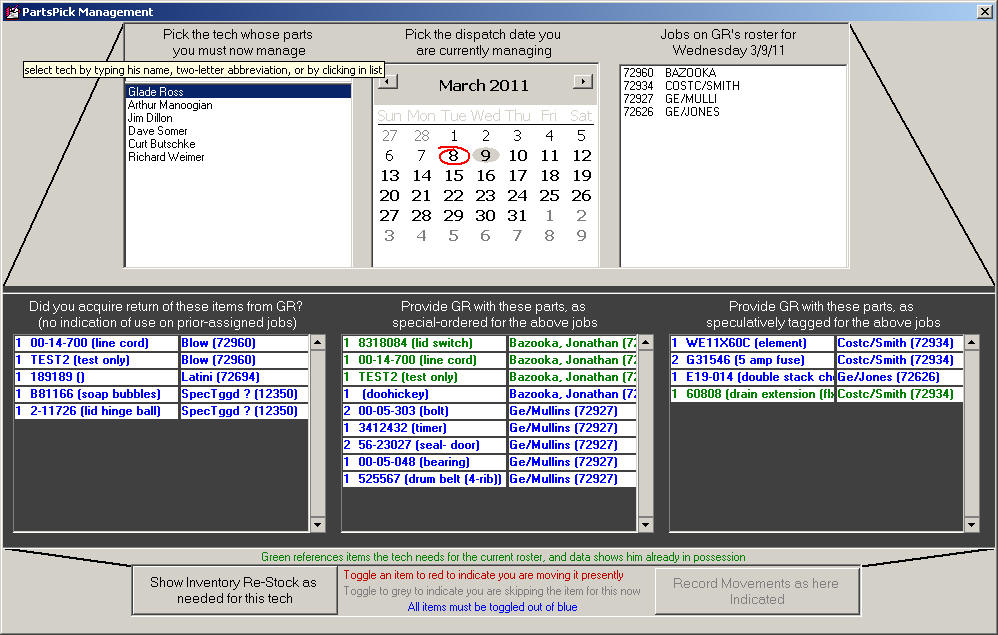The height and width of the screenshot is (635, 998).
Task: Toggle the B81166 soap bubbles item
Action: tap(95, 394)
